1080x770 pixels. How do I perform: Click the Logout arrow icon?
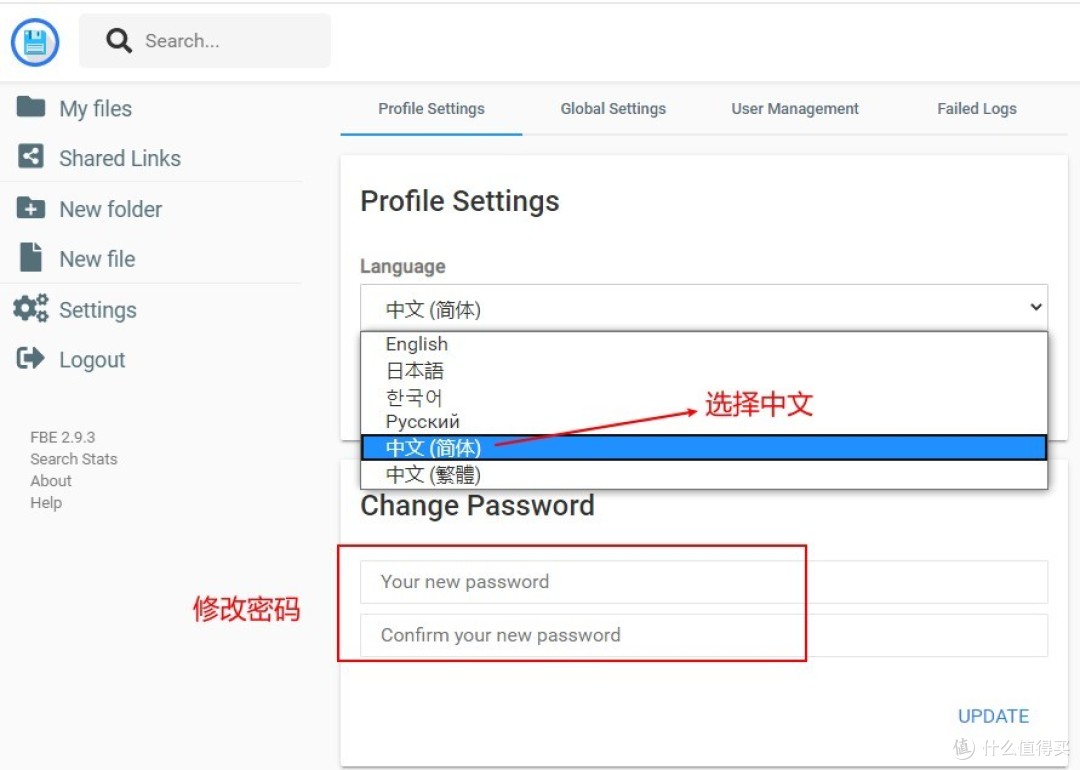tap(30, 357)
